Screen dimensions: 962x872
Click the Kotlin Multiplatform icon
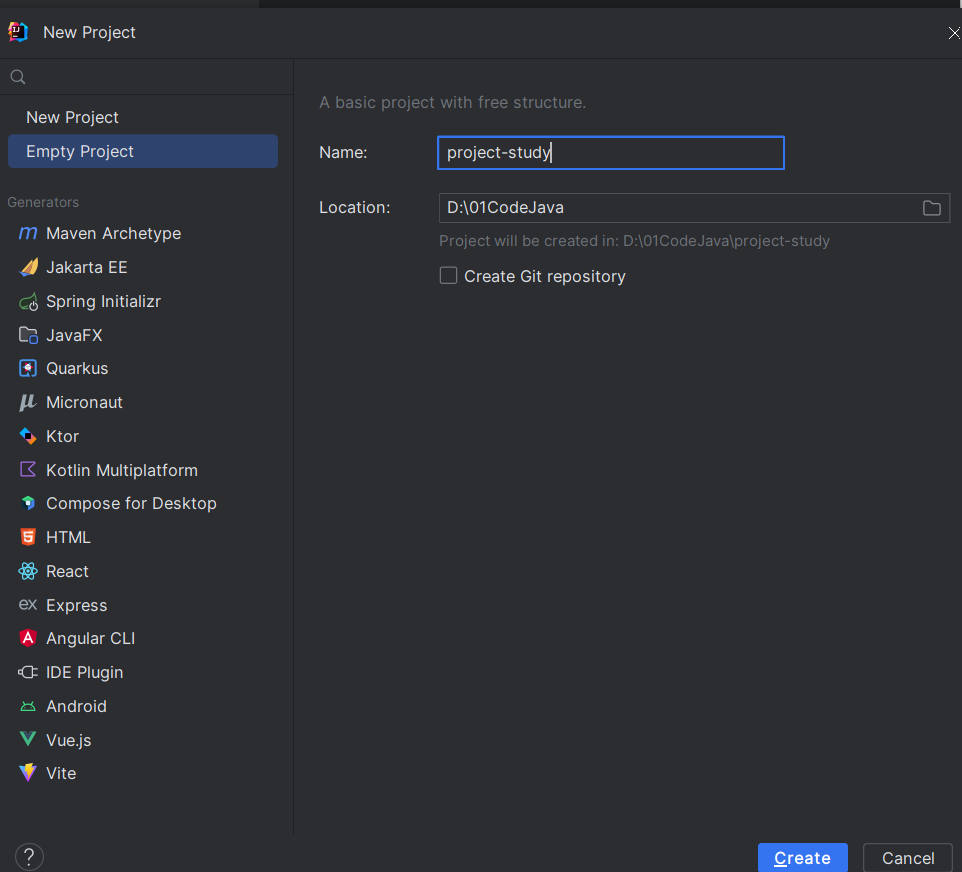[x=28, y=470]
